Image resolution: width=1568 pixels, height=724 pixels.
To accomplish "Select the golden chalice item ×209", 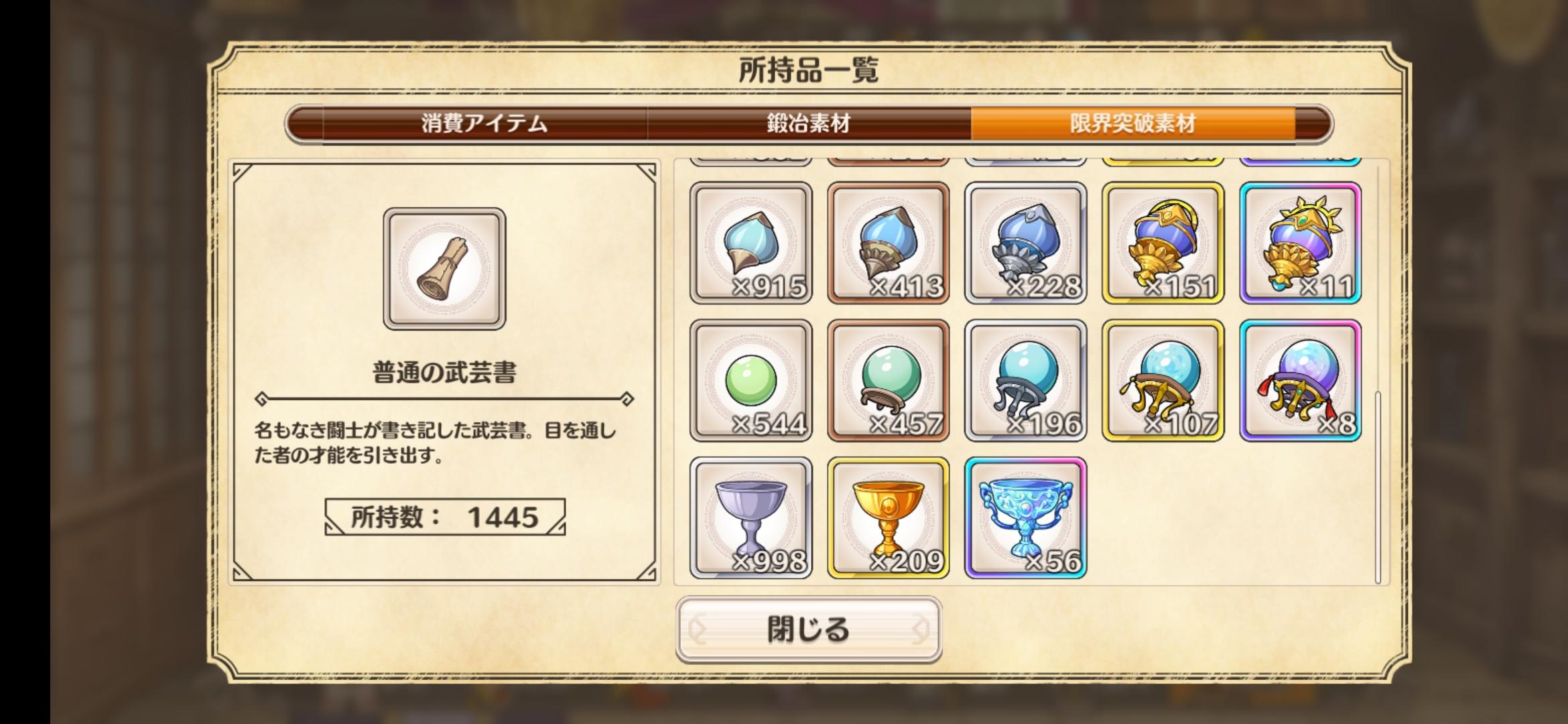I will [888, 518].
